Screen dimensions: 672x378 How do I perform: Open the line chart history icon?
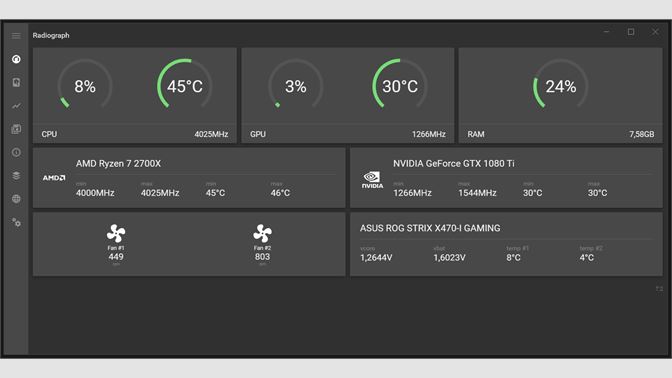(x=16, y=106)
